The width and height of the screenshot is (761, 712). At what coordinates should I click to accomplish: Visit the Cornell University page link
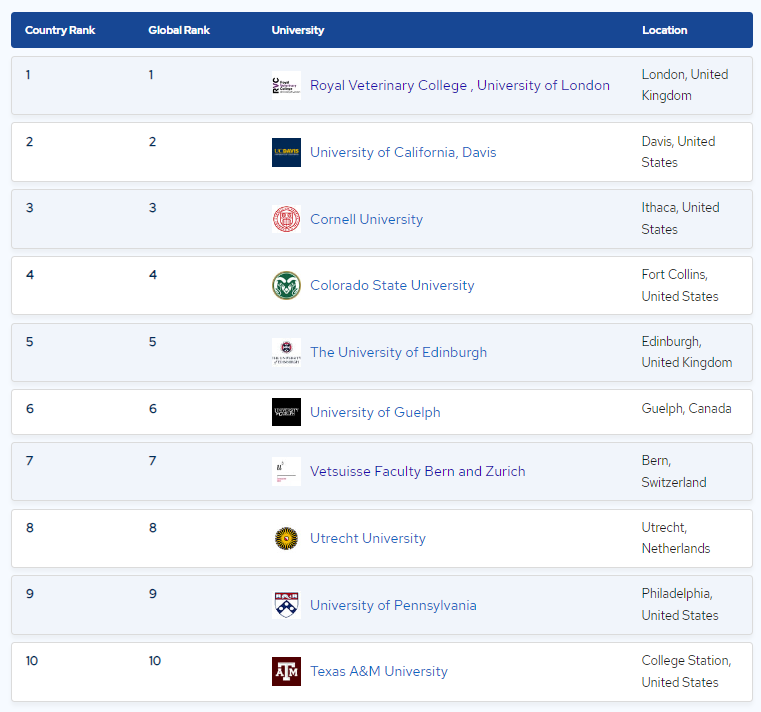[366, 219]
